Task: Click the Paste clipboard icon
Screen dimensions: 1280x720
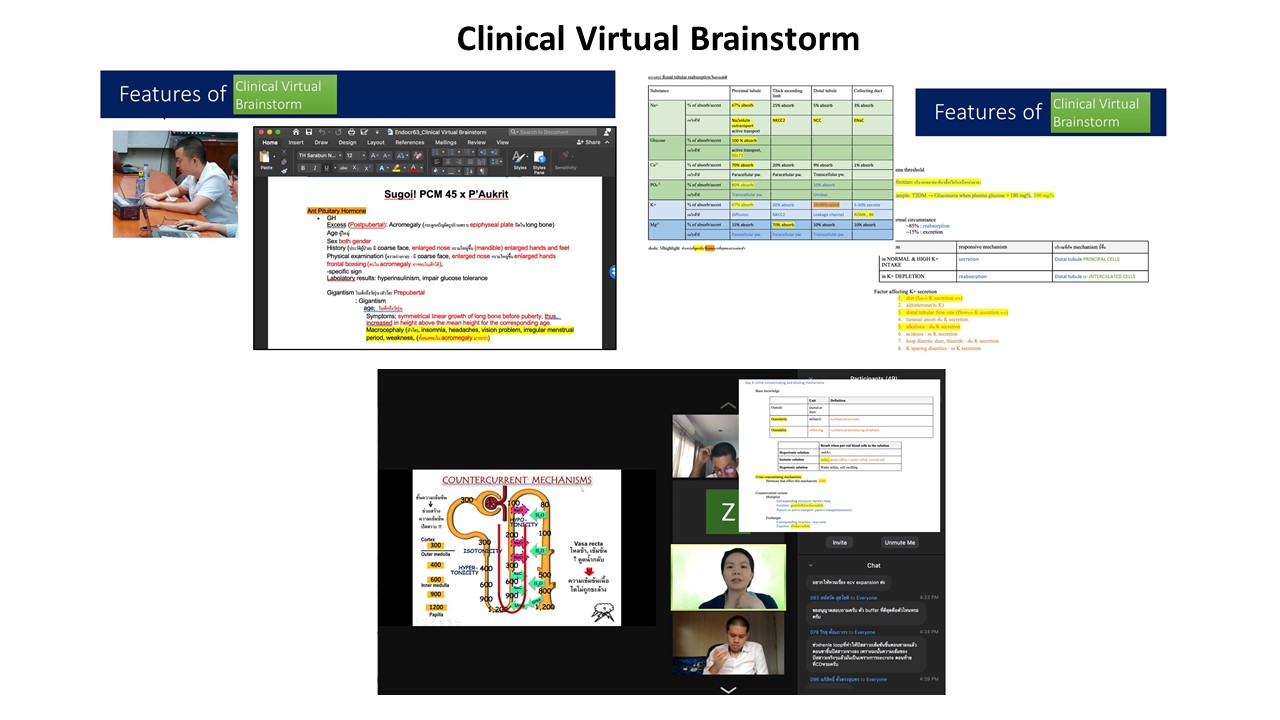Action: tap(266, 158)
